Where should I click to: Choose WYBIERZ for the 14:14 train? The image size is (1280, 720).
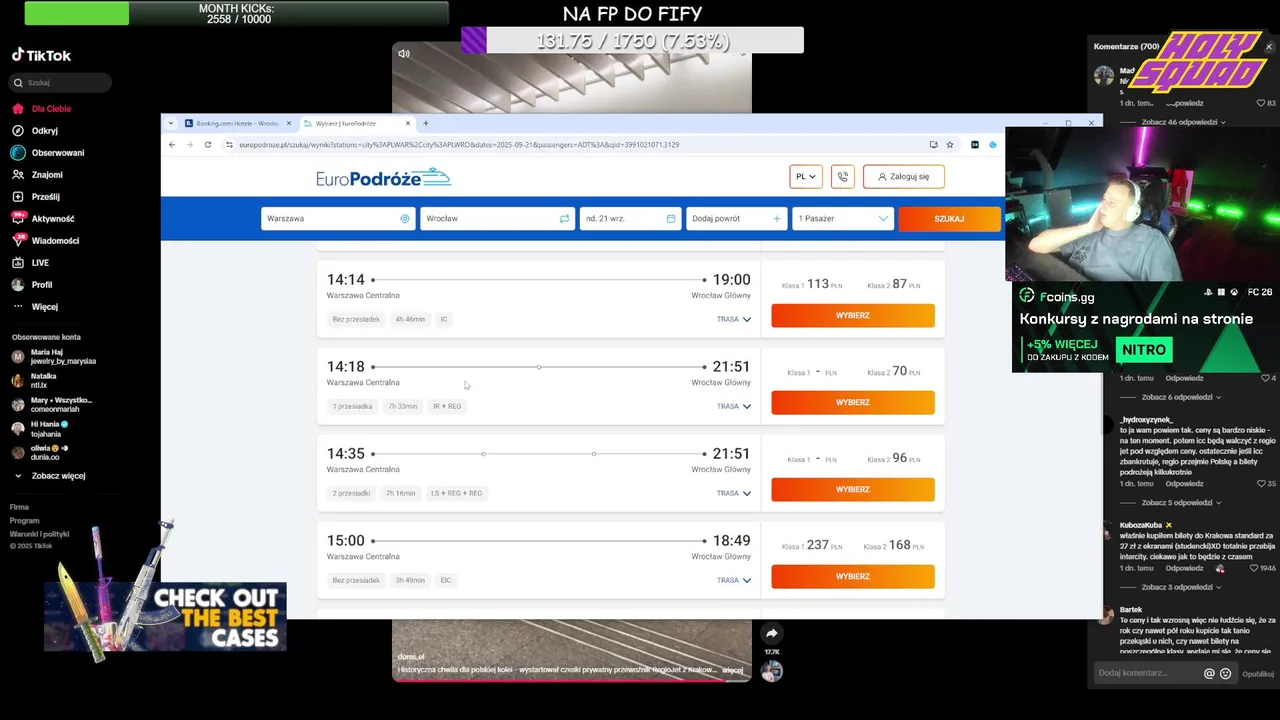tap(853, 315)
